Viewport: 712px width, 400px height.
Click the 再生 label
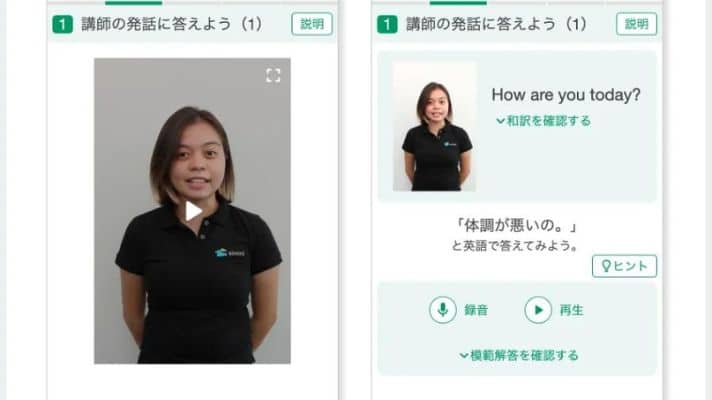[571, 311]
